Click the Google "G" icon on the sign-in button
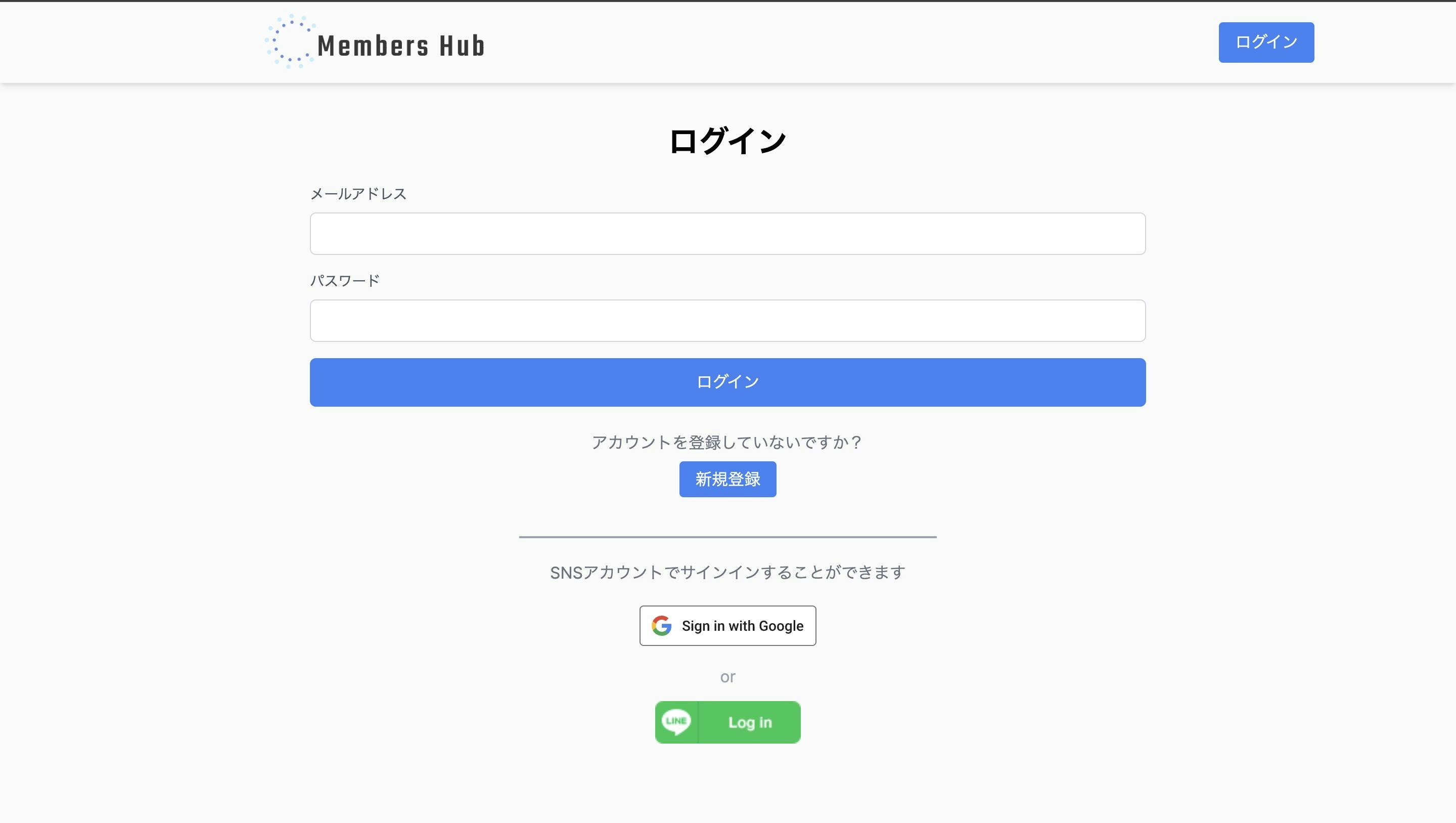 (661, 626)
